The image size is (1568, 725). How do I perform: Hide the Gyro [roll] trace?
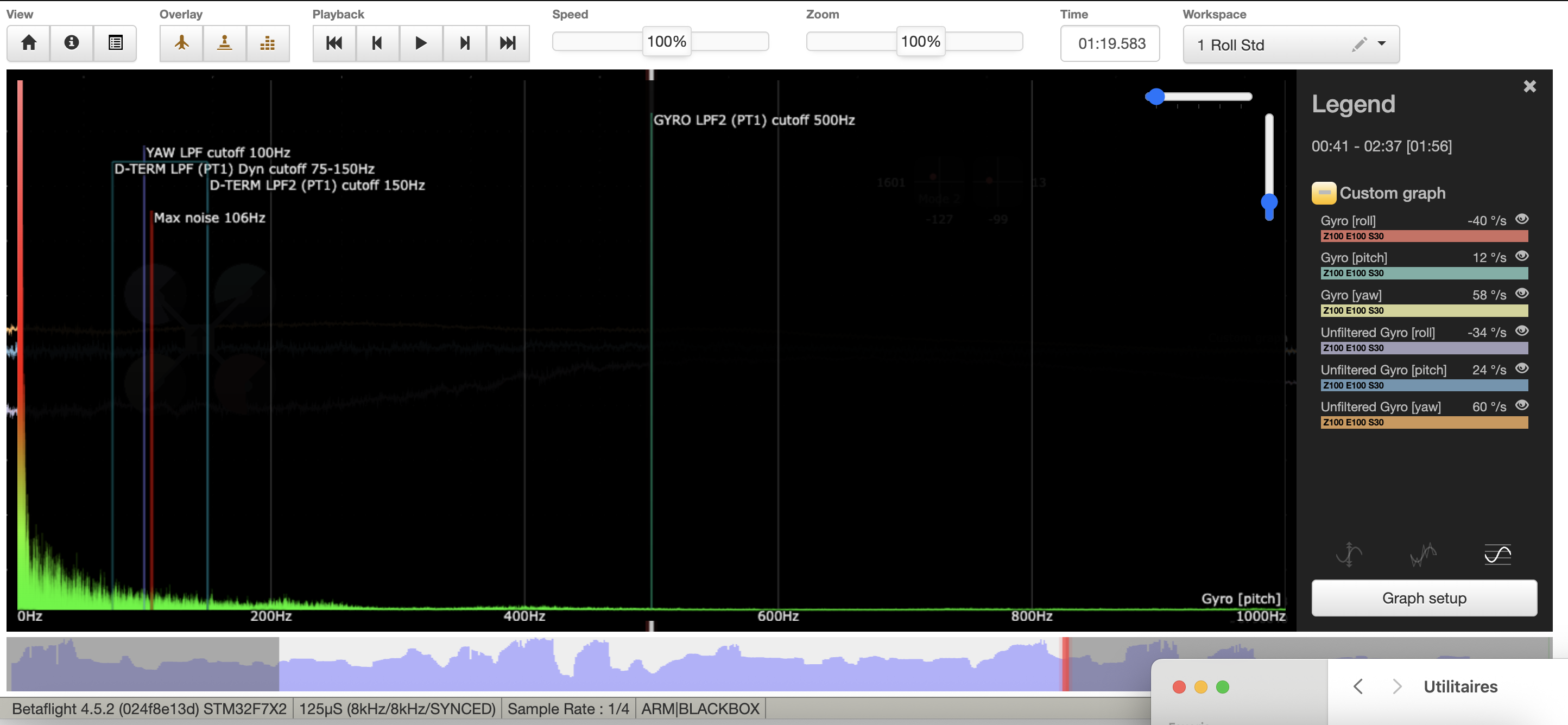[1521, 220]
